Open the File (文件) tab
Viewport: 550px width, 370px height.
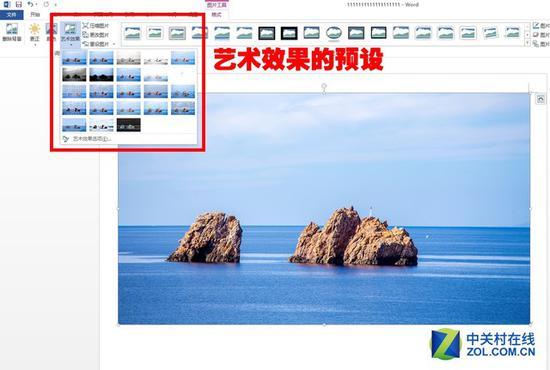12,15
